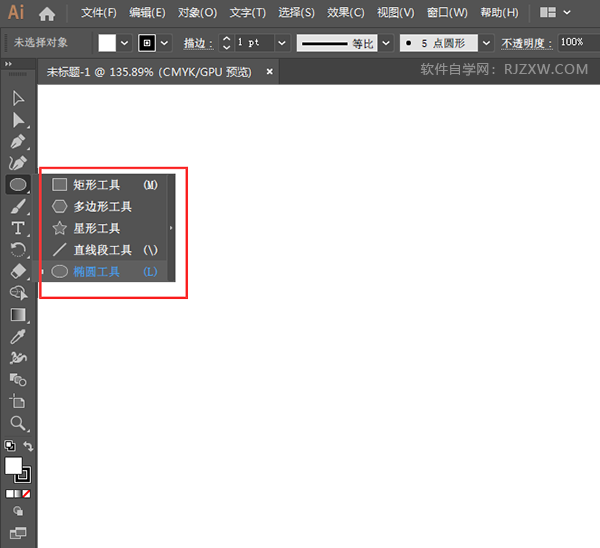The image size is (600, 548).
Task: Change the drawing mode
Action: pyautogui.click(x=18, y=511)
